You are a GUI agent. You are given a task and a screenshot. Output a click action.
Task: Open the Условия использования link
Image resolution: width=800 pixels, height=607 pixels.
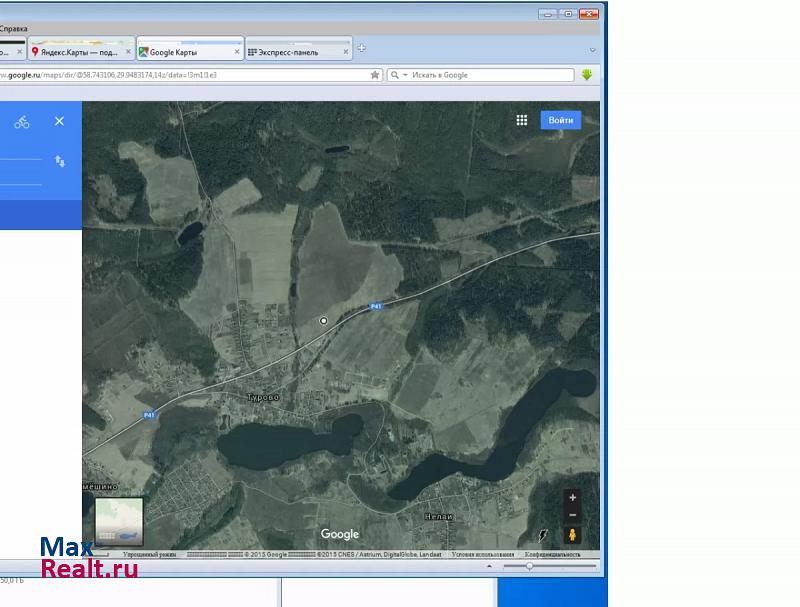pyautogui.click(x=481, y=554)
